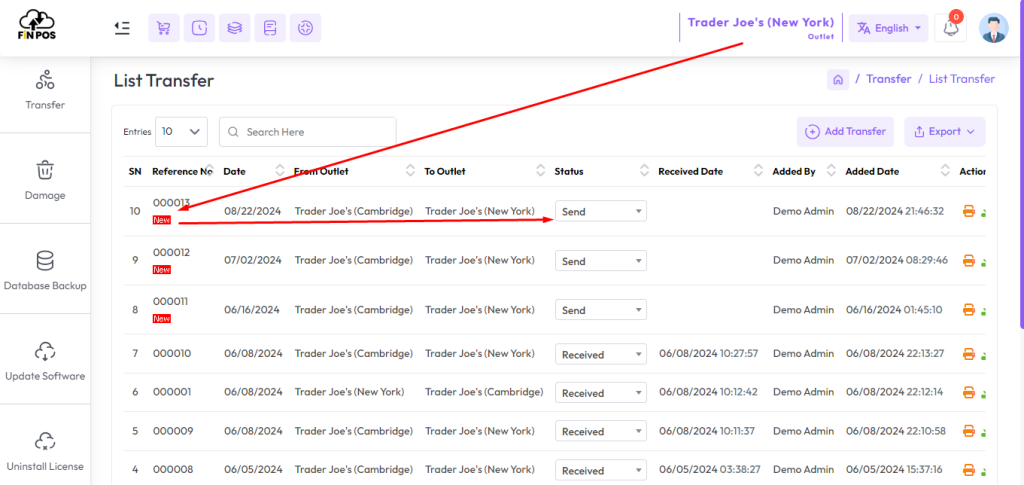Click date cell 08/22/2024
Image resolution: width=1024 pixels, height=485 pixels.
coord(252,211)
